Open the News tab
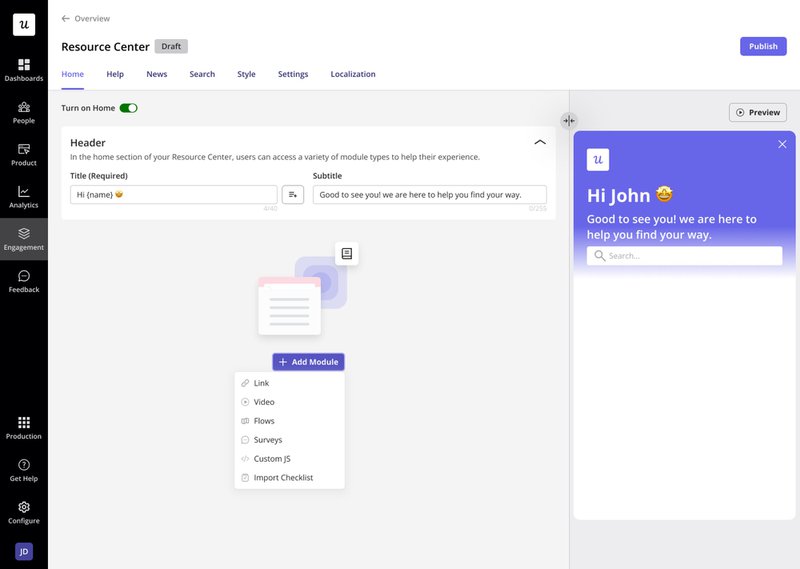 tap(157, 74)
